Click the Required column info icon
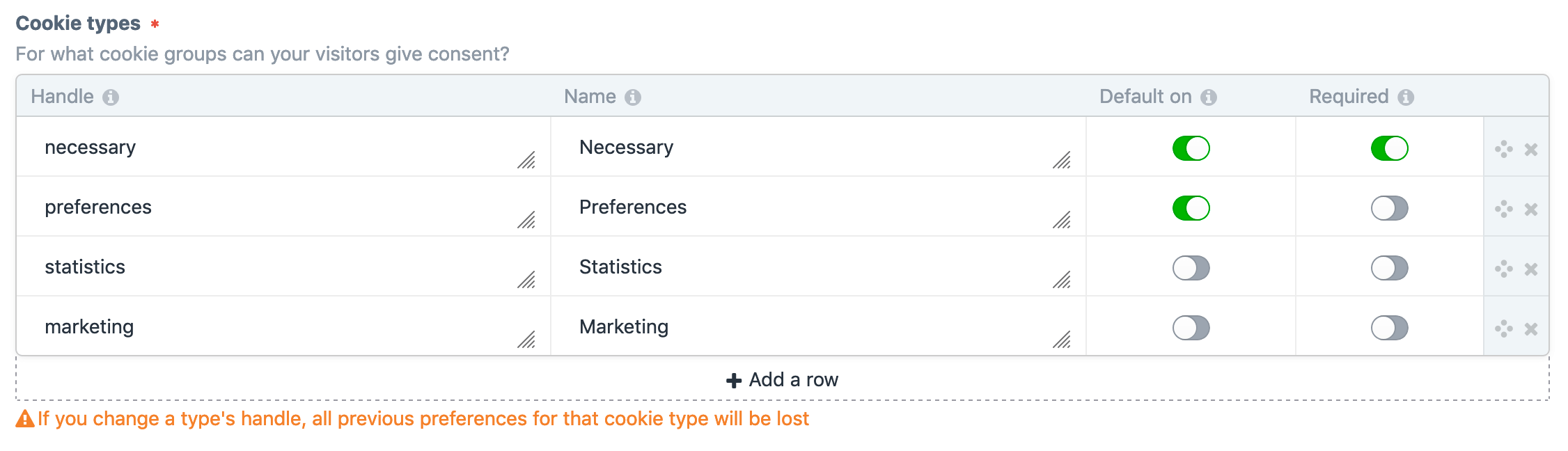Image resolution: width=1568 pixels, height=451 pixels. pyautogui.click(x=1406, y=97)
